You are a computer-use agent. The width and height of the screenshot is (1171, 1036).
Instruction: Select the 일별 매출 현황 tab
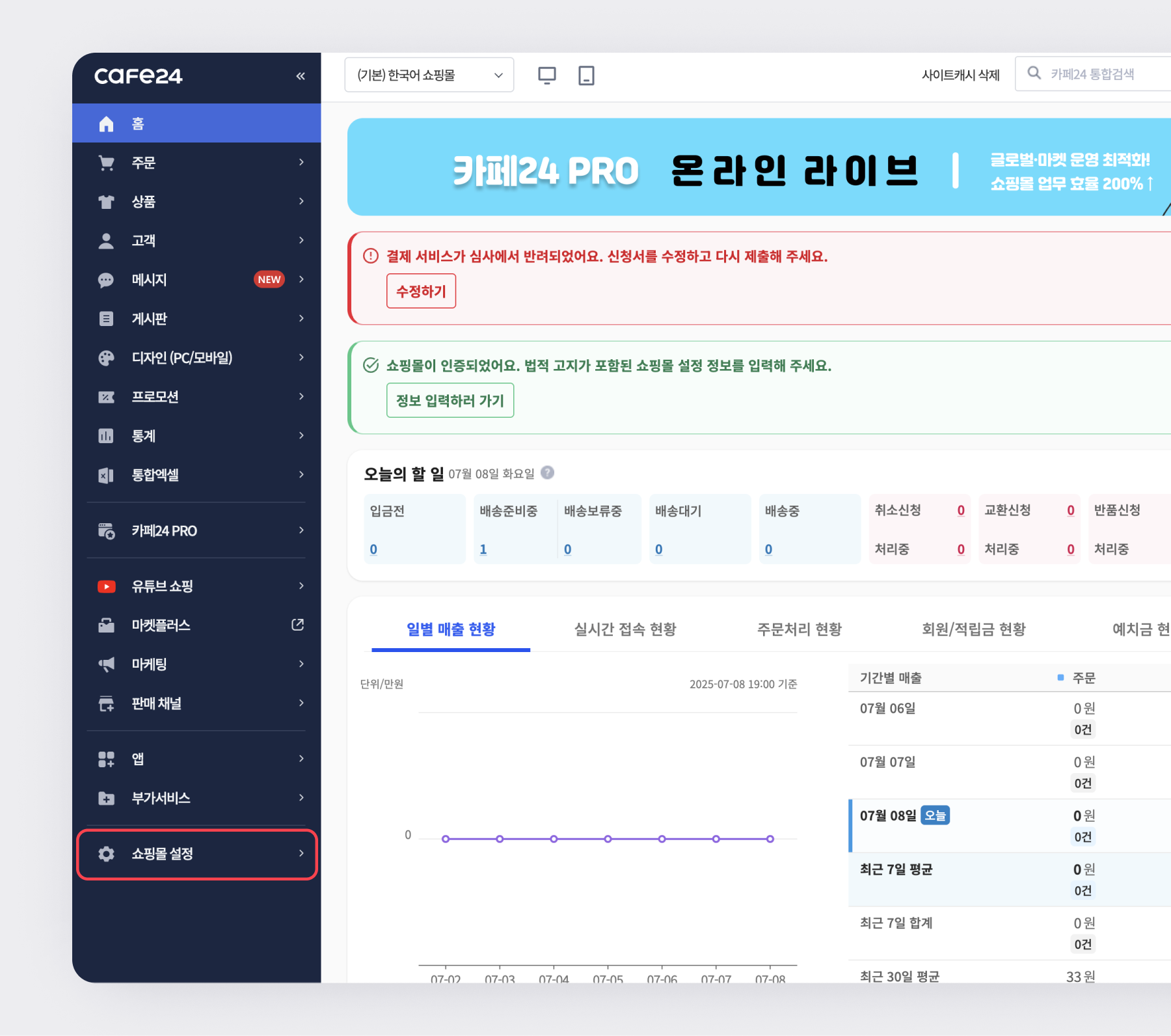tap(451, 629)
